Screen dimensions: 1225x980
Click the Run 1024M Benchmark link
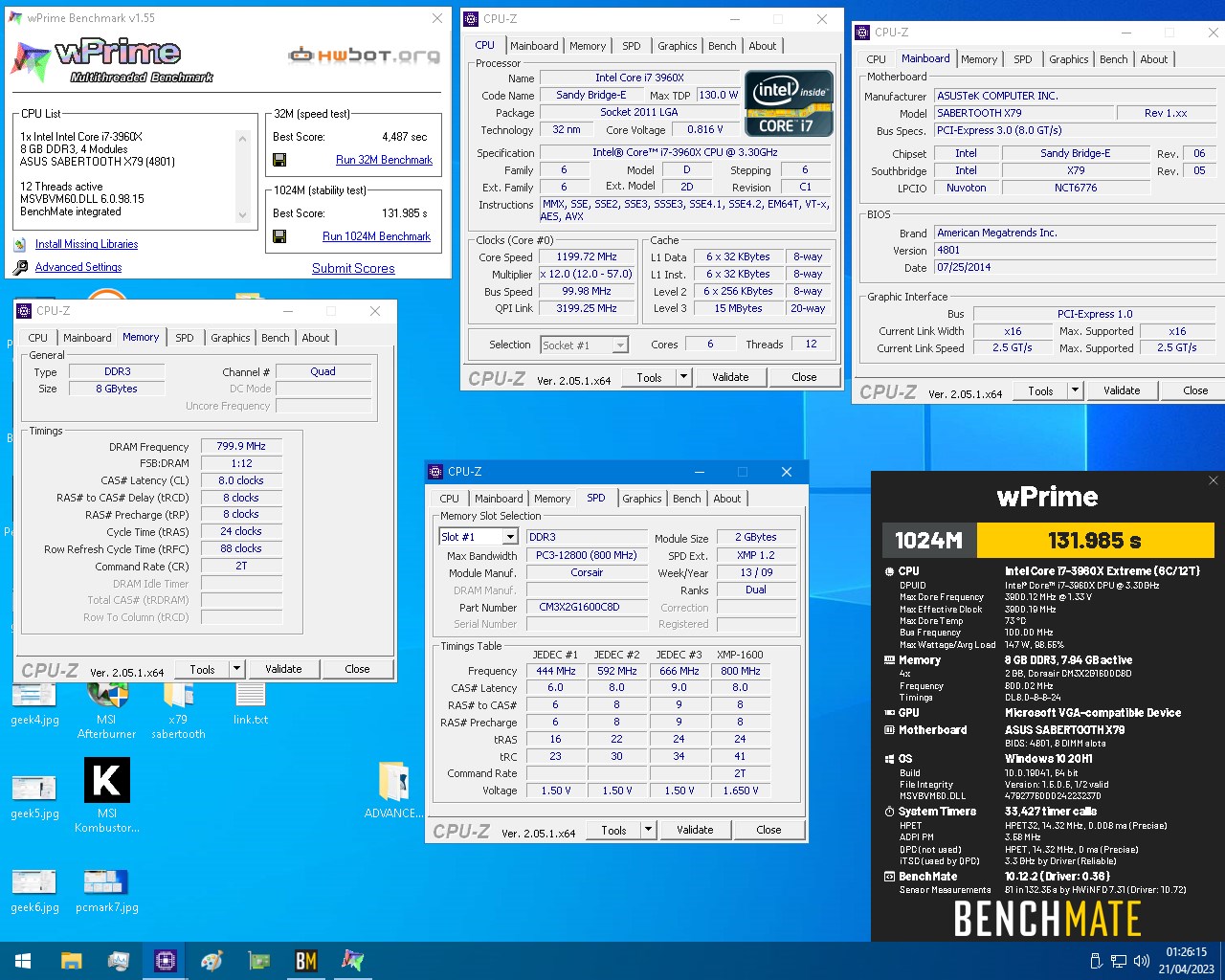376,236
